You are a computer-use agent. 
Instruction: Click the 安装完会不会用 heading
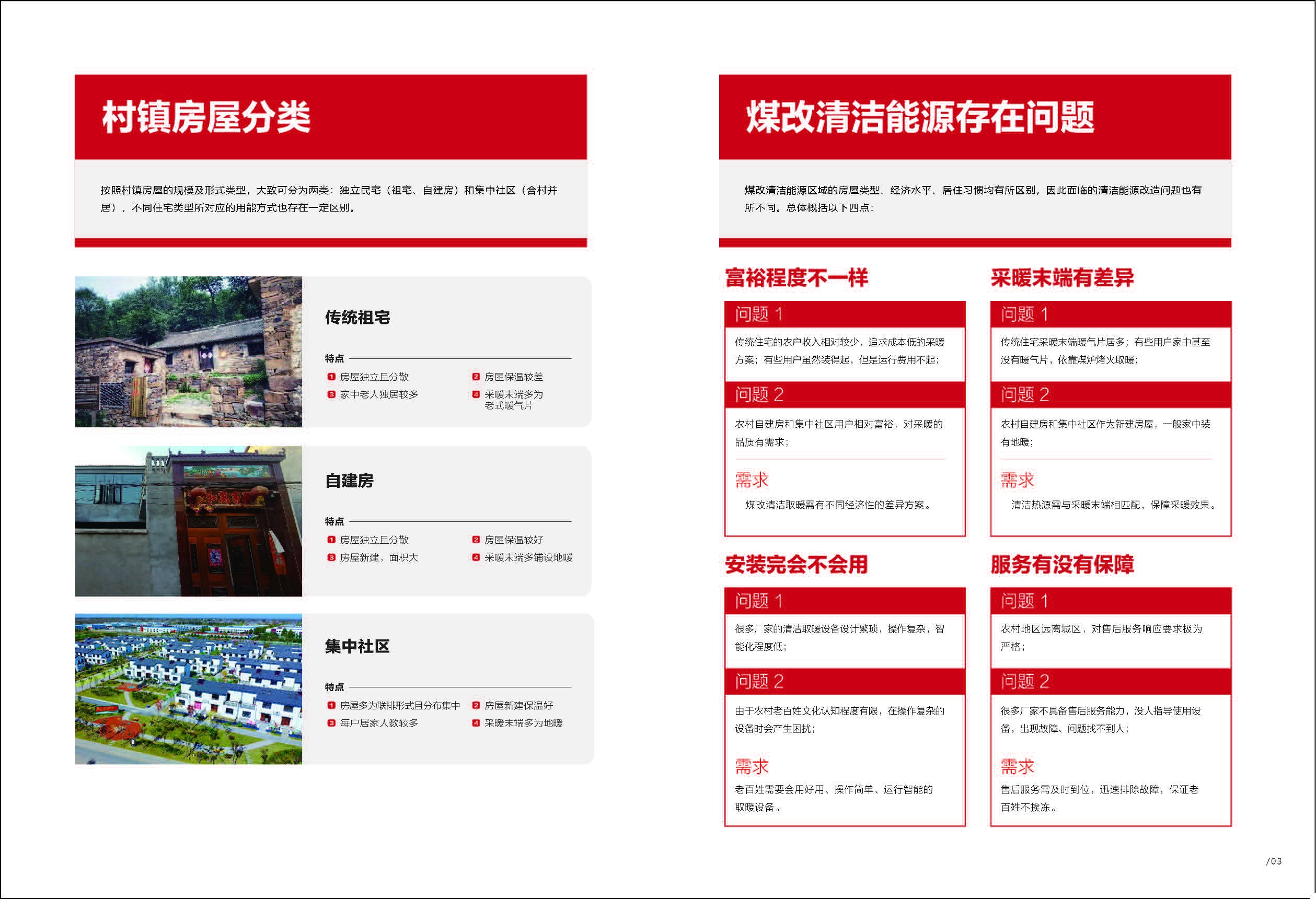(796, 565)
